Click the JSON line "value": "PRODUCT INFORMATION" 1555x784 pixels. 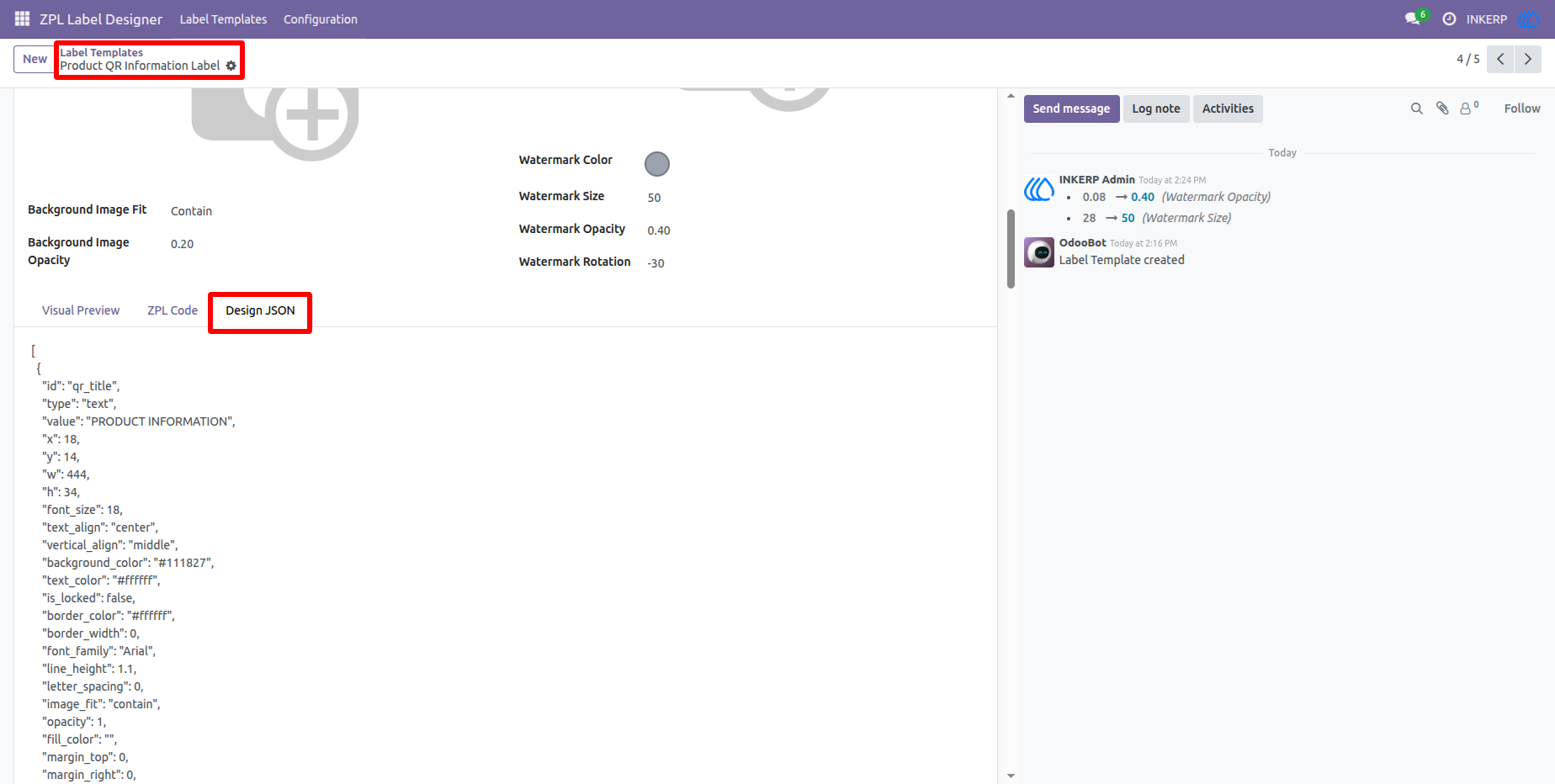point(139,421)
